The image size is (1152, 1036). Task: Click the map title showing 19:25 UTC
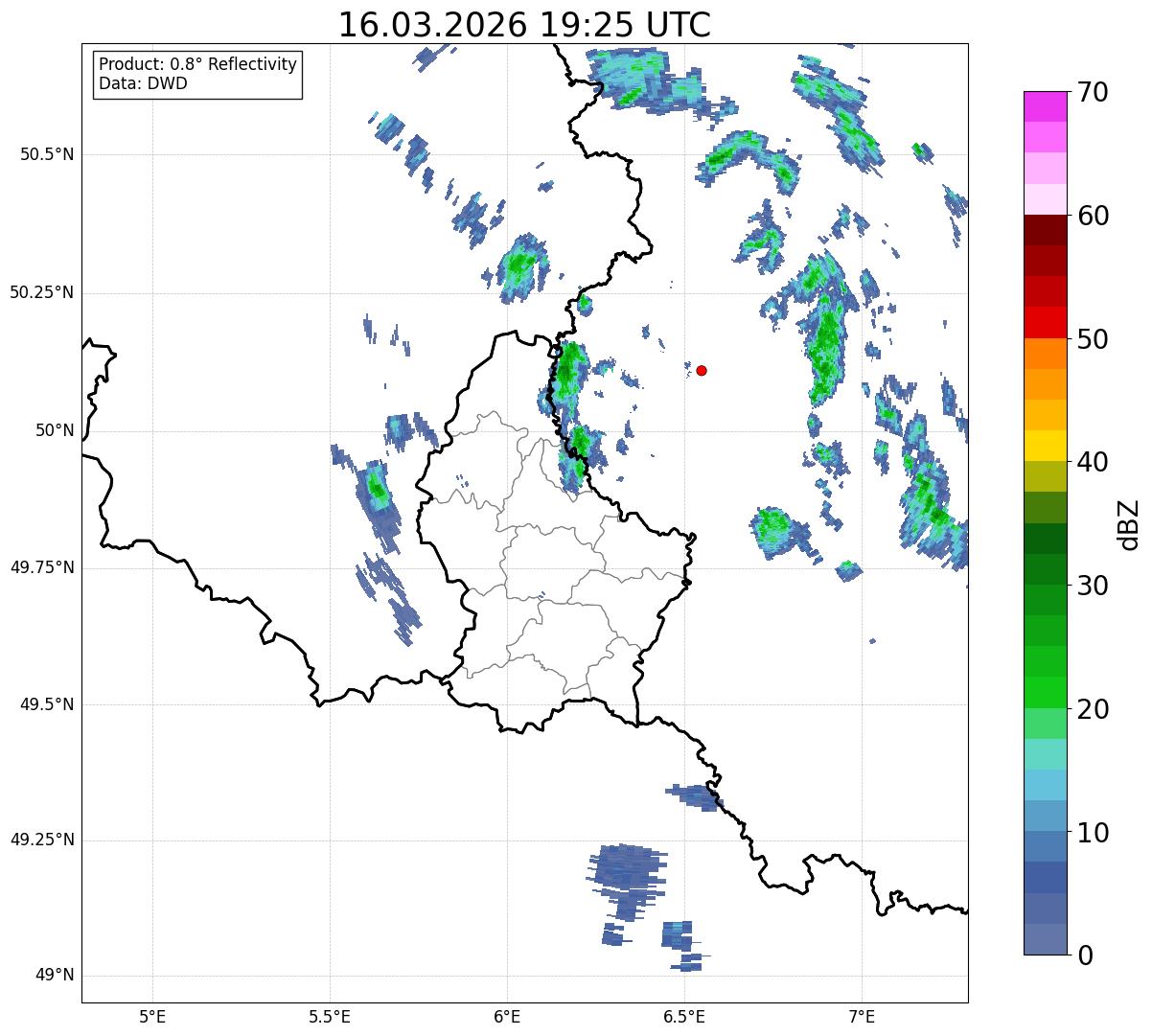click(524, 25)
